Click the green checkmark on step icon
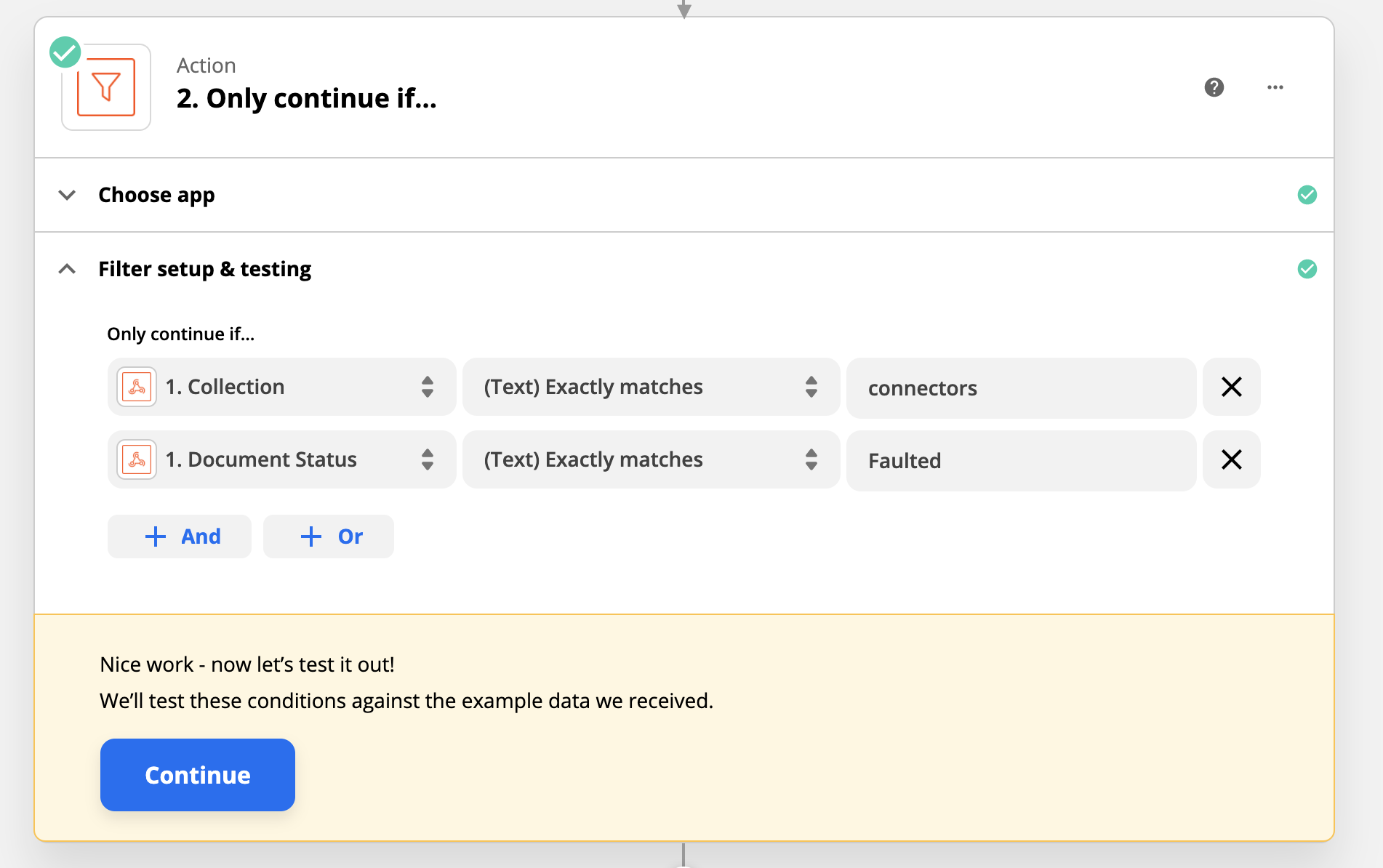Viewport: 1383px width, 868px height. pos(65,52)
